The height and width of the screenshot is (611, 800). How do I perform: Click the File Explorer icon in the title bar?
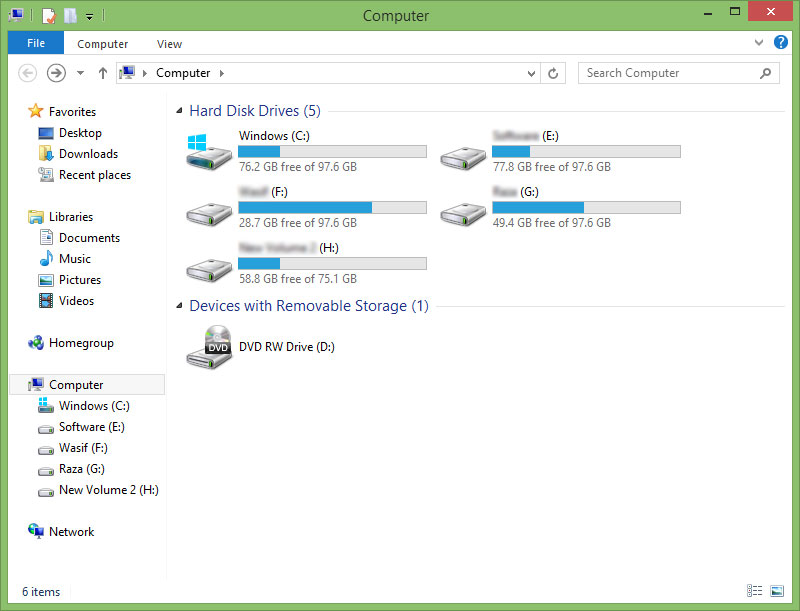[x=15, y=14]
